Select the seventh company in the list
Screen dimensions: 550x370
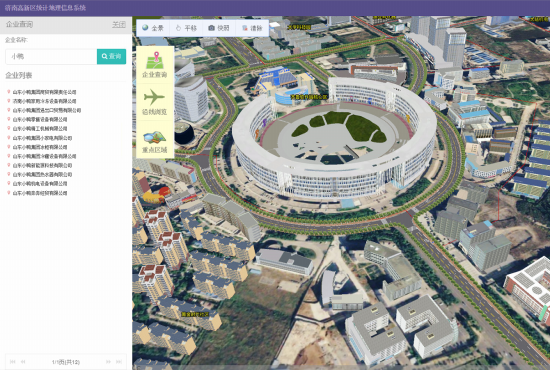(x=40, y=147)
